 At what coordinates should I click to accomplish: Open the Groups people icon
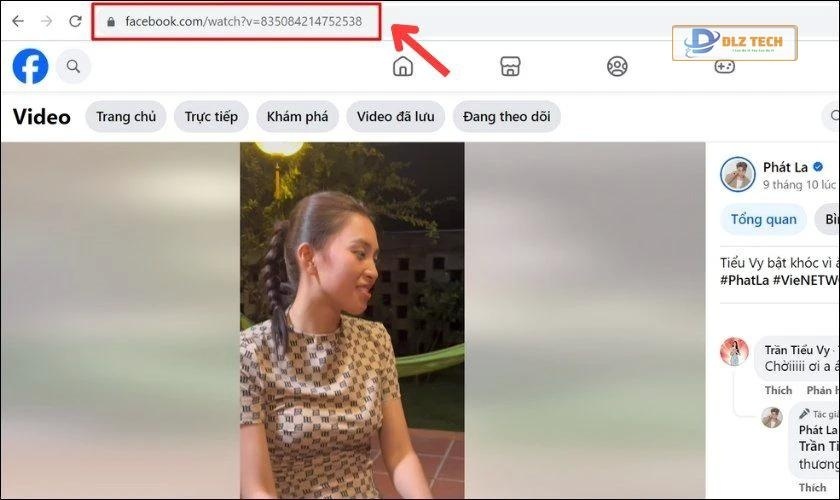click(617, 66)
